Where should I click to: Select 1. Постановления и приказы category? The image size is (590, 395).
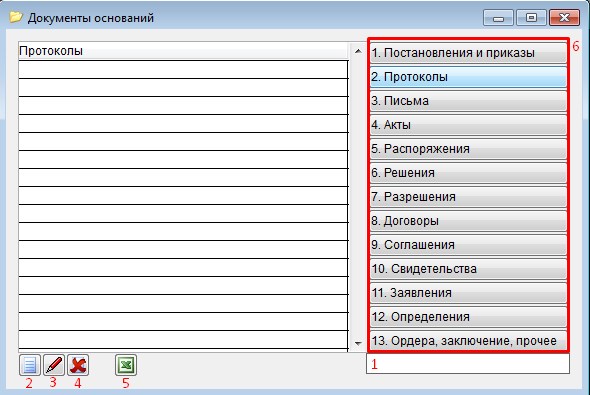point(468,53)
